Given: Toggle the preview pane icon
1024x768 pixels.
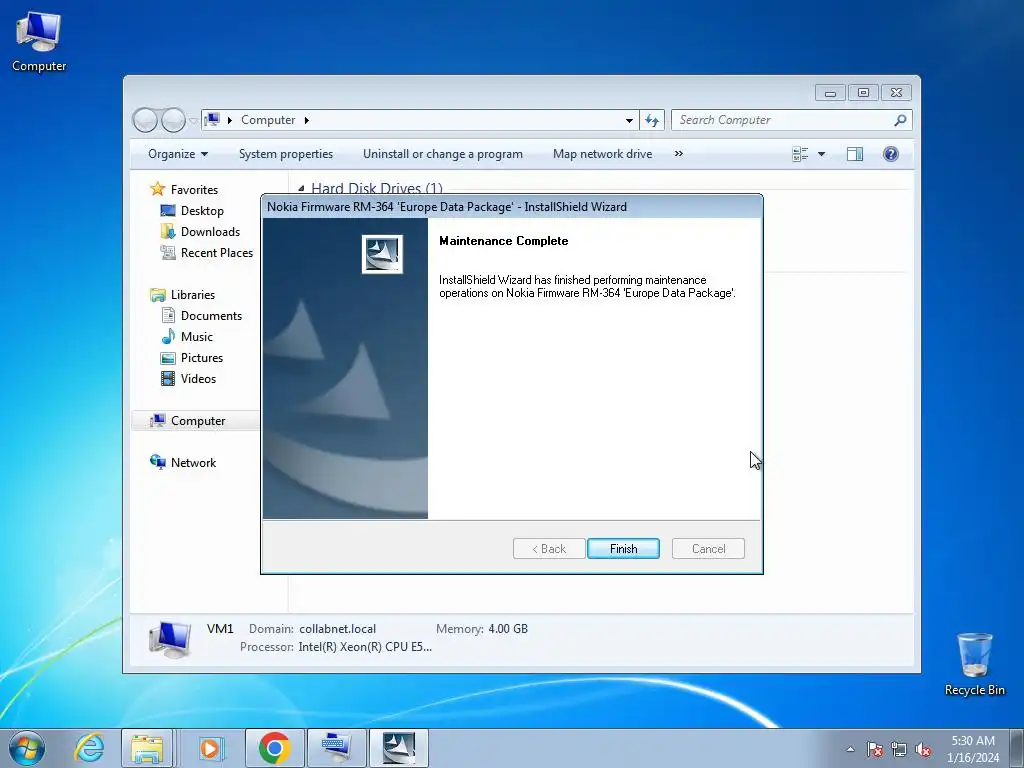Looking at the screenshot, I should (x=855, y=154).
